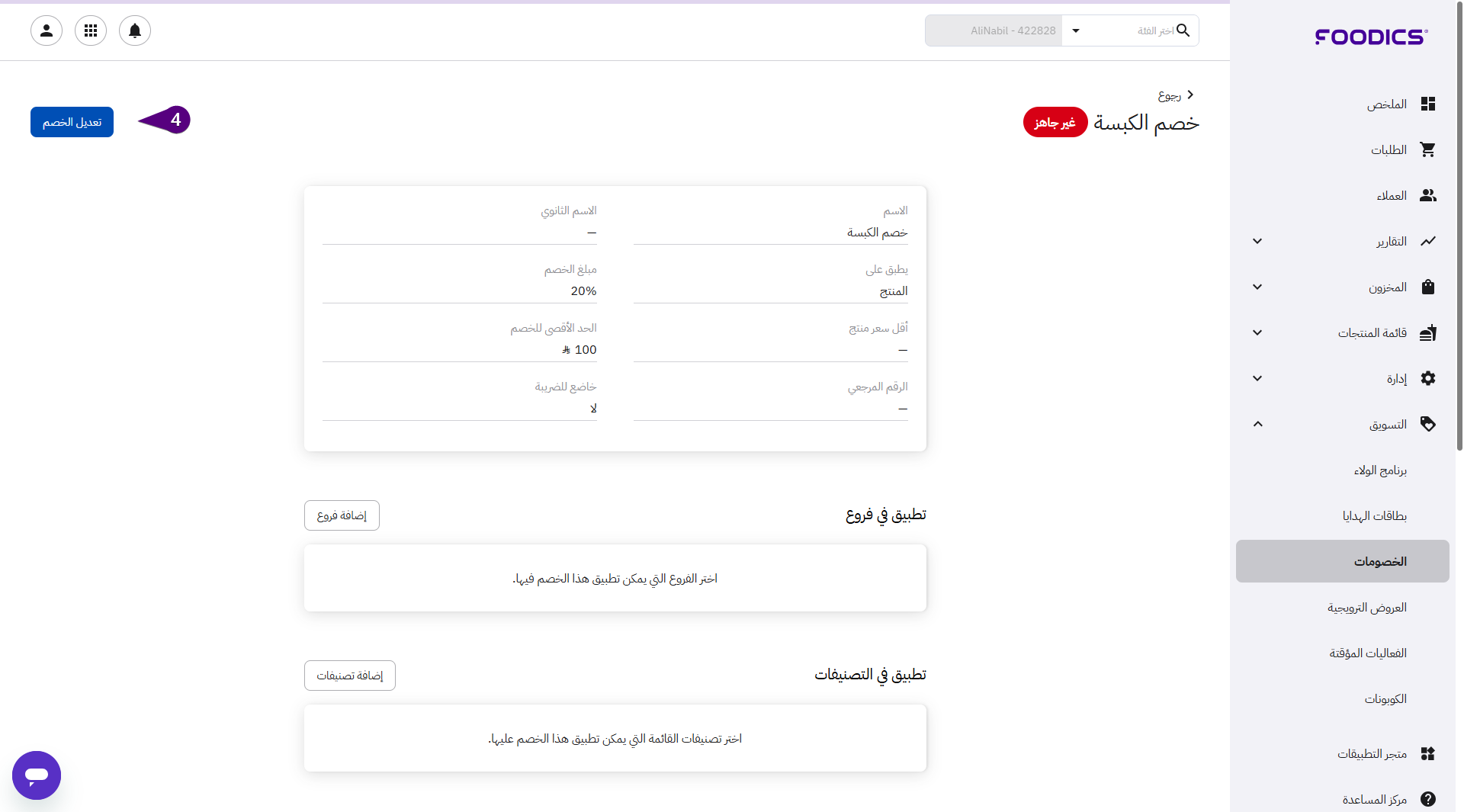Open the user profile icon

47,30
